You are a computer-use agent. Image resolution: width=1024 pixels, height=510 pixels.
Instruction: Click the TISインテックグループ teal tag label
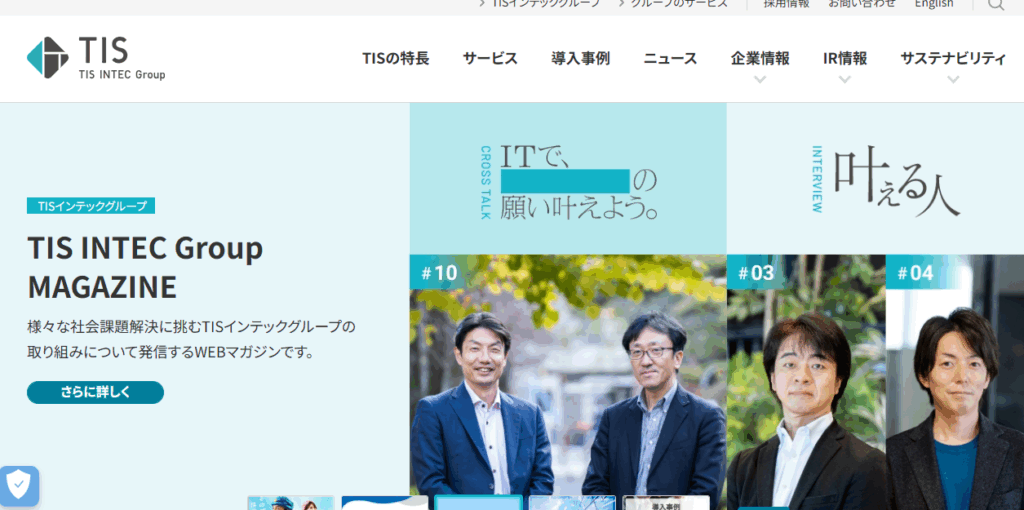tap(91, 206)
